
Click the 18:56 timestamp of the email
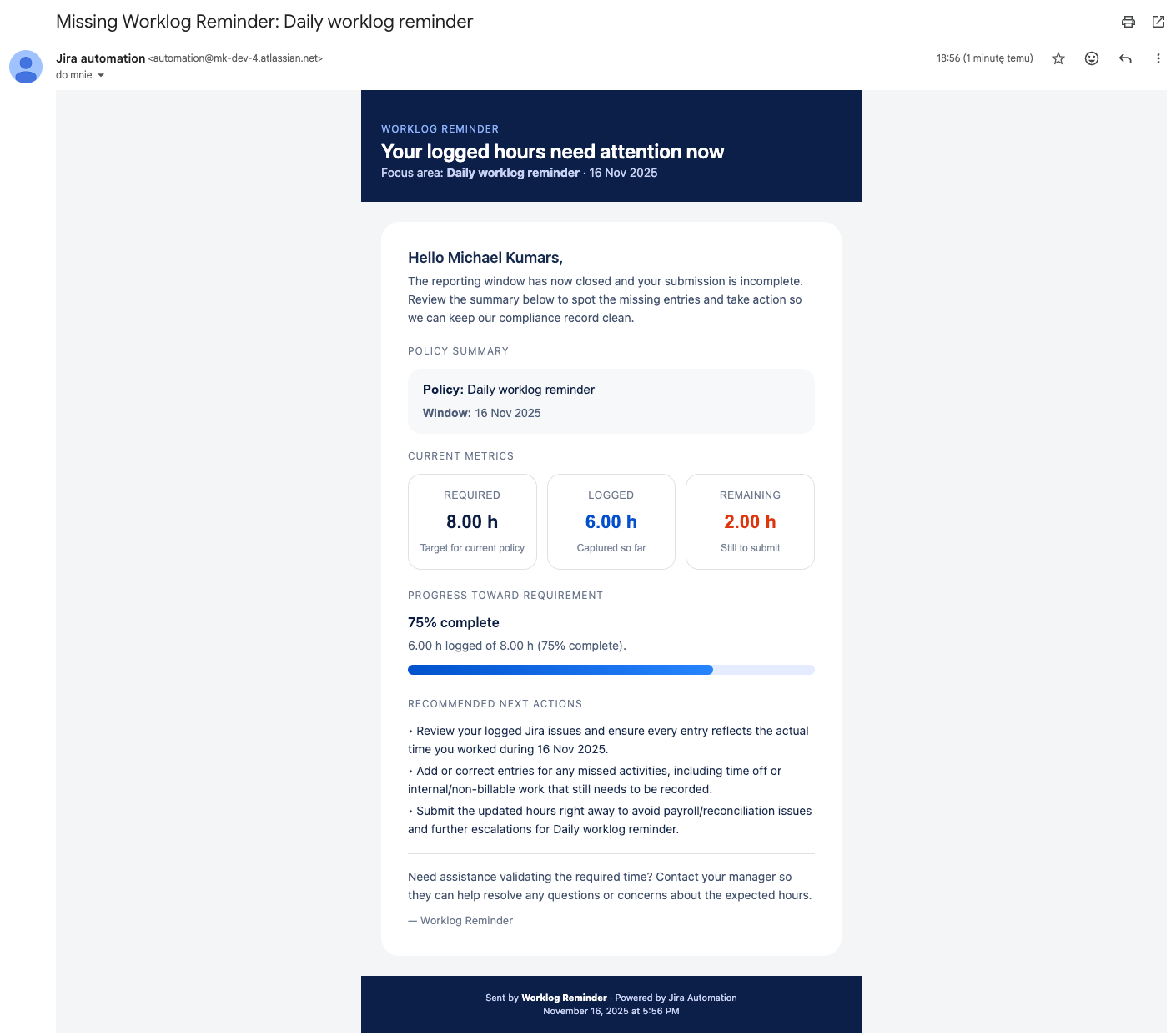point(984,58)
